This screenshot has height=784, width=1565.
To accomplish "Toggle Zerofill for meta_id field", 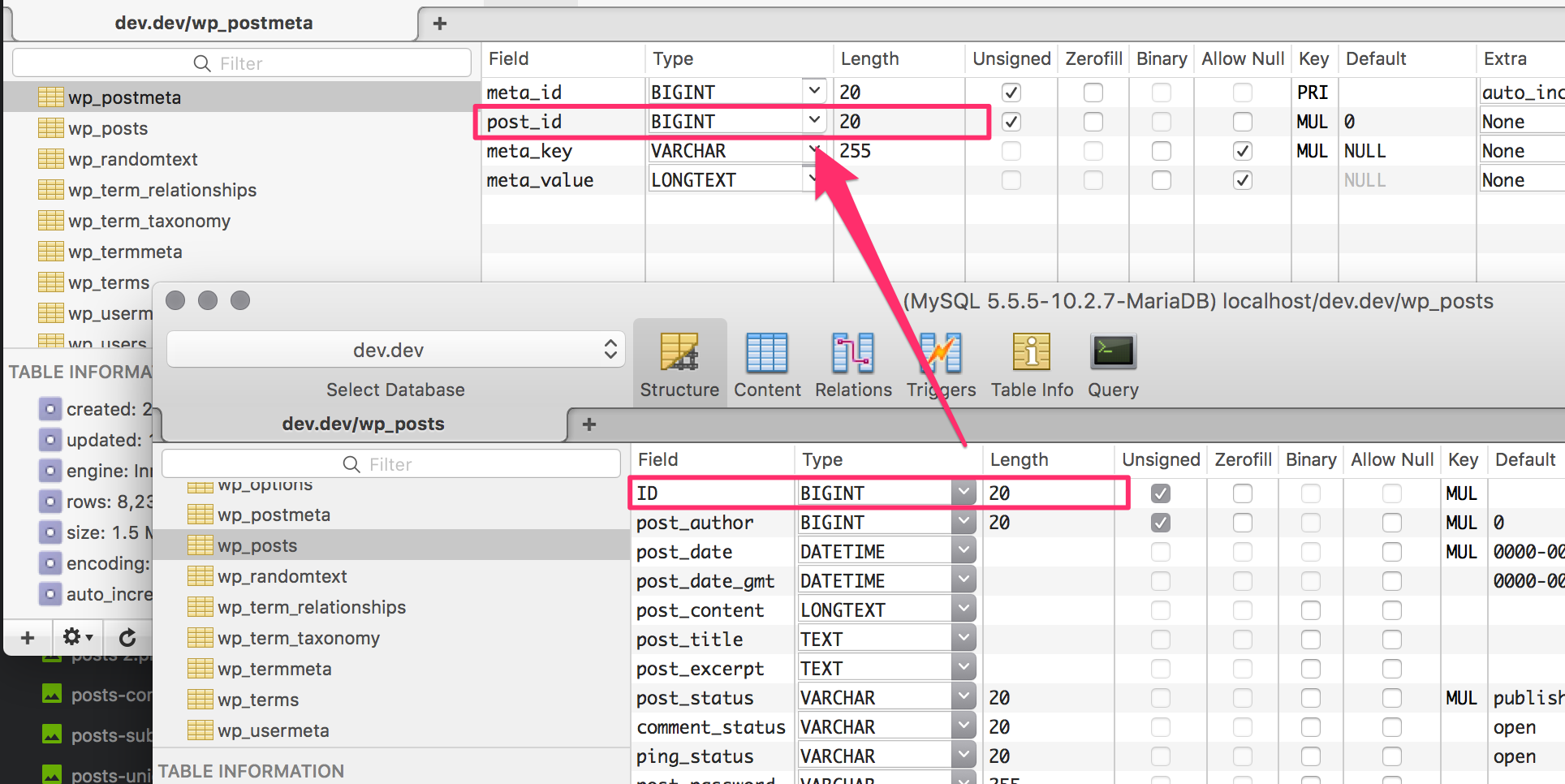I will click(x=1093, y=93).
